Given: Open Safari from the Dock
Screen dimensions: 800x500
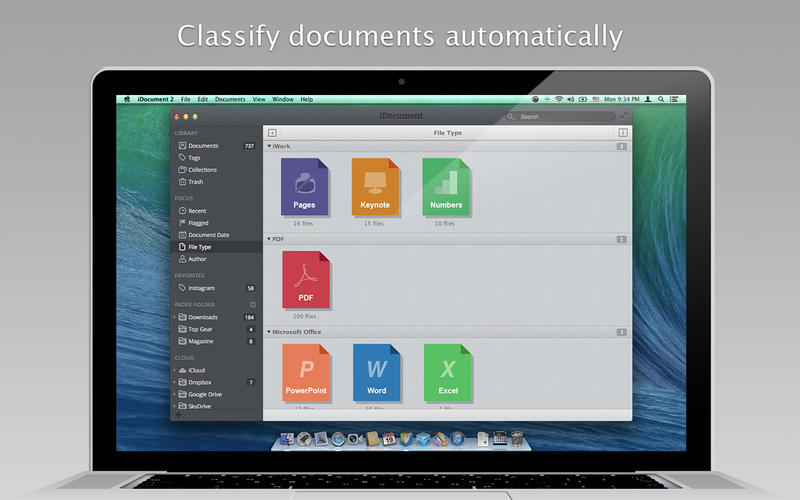Looking at the screenshot, I should [x=338, y=439].
